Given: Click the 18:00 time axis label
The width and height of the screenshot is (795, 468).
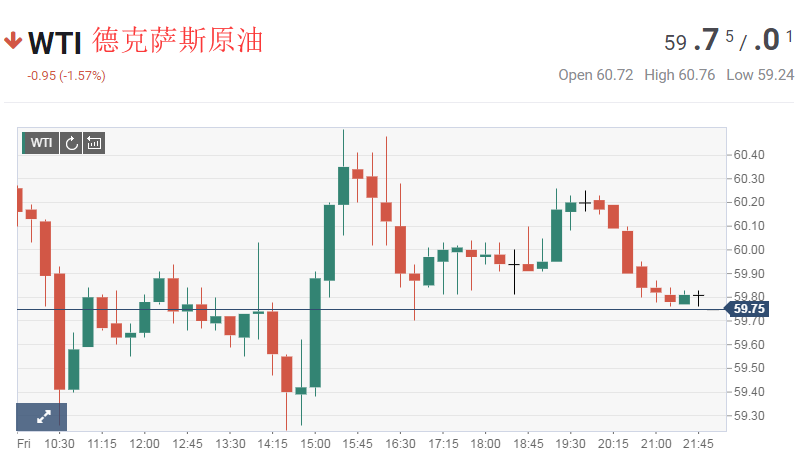Looking at the screenshot, I should [x=485, y=443].
